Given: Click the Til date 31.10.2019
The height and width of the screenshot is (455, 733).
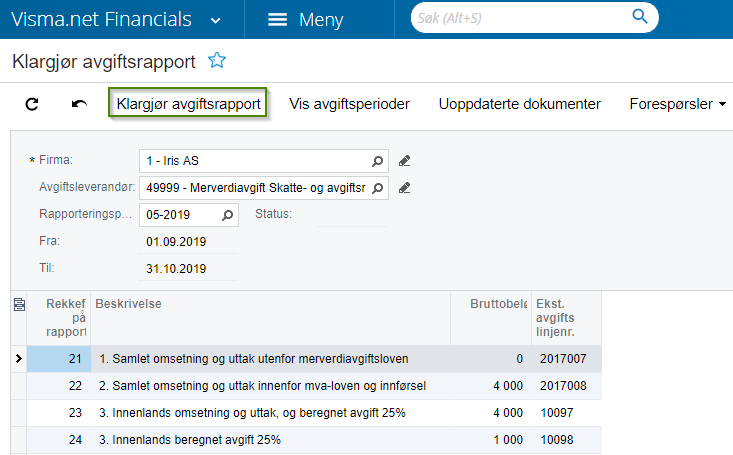Looking at the screenshot, I should pyautogui.click(x=176, y=269).
